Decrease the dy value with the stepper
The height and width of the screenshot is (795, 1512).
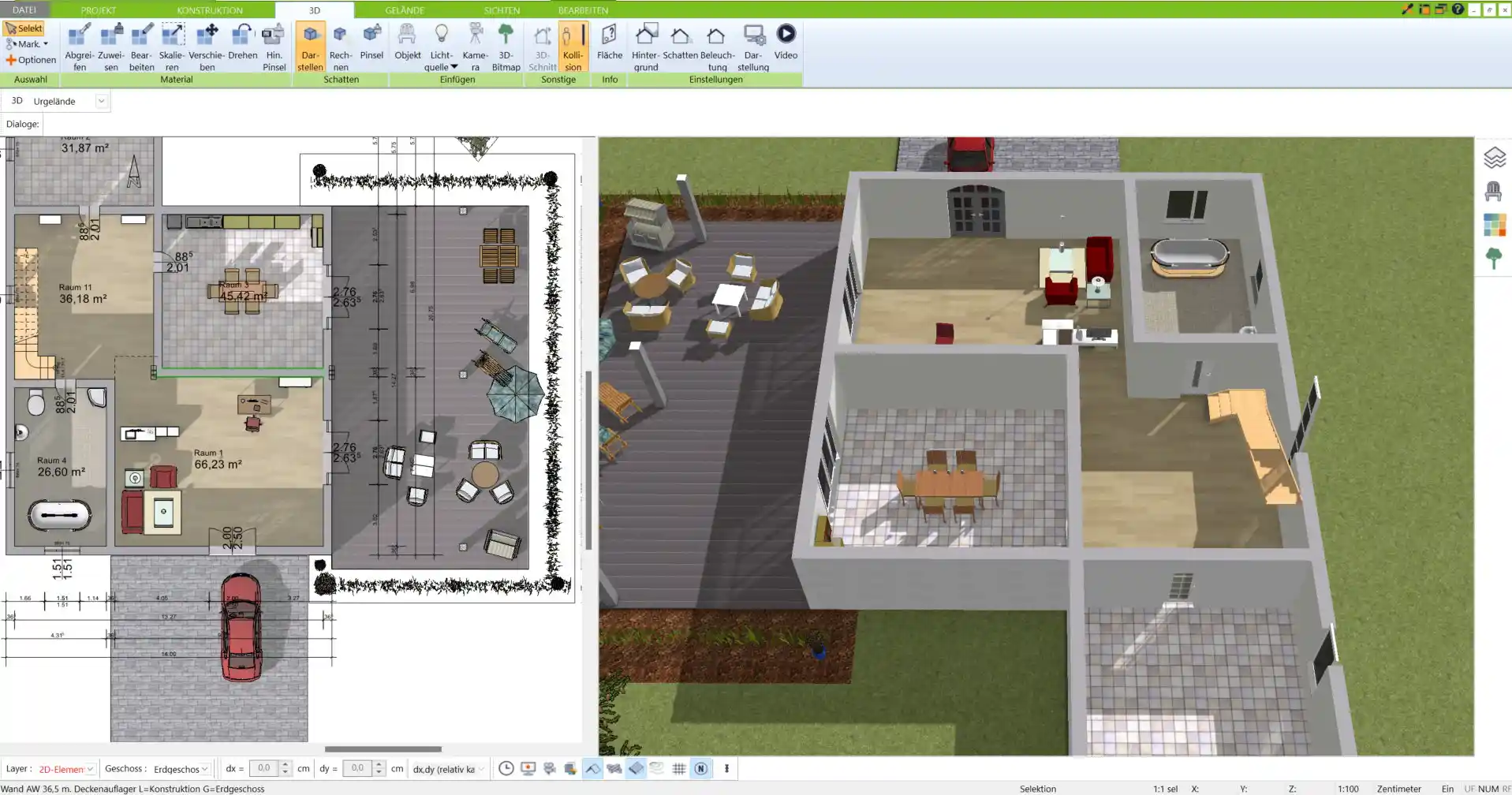[379, 773]
